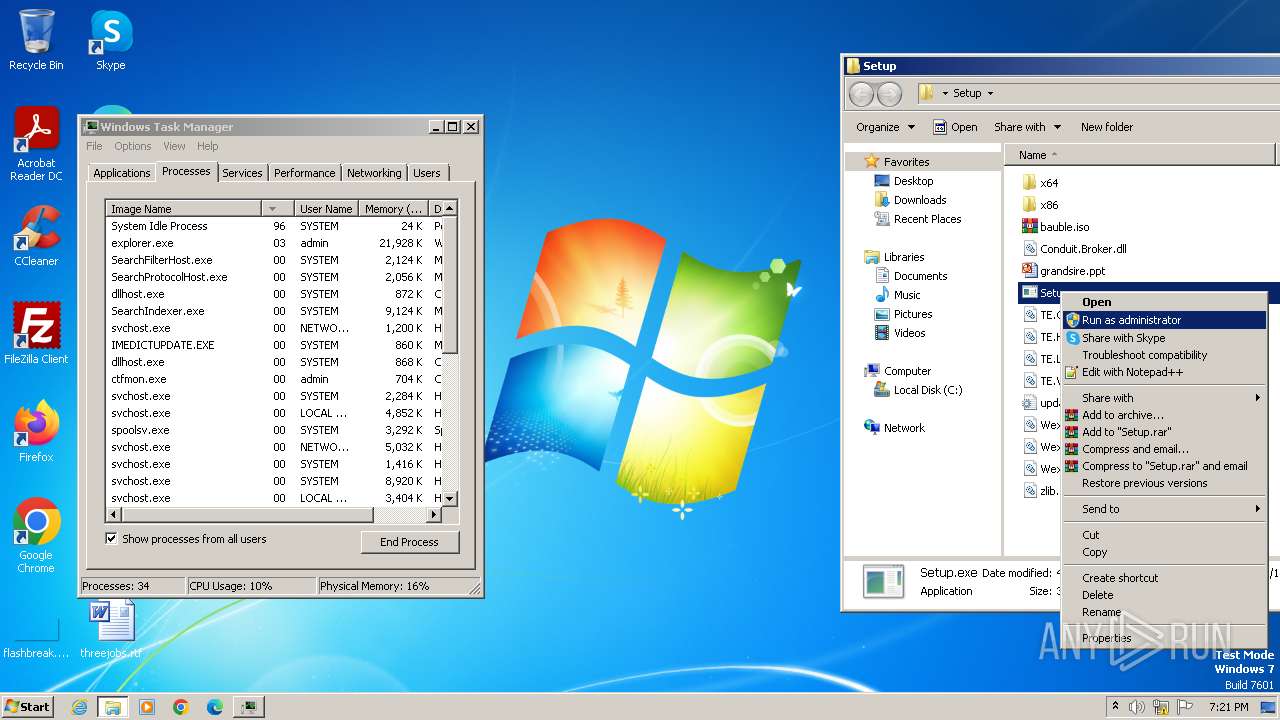This screenshot has height=720, width=1280.
Task: Open the Share with toolbar dropdown
Action: (x=1027, y=127)
